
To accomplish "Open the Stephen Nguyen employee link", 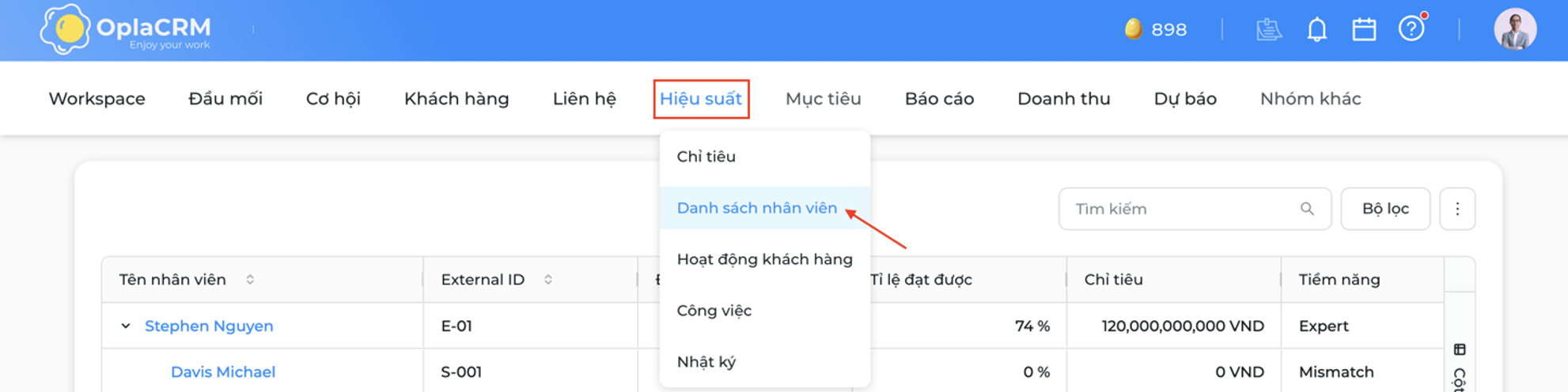I will point(209,326).
